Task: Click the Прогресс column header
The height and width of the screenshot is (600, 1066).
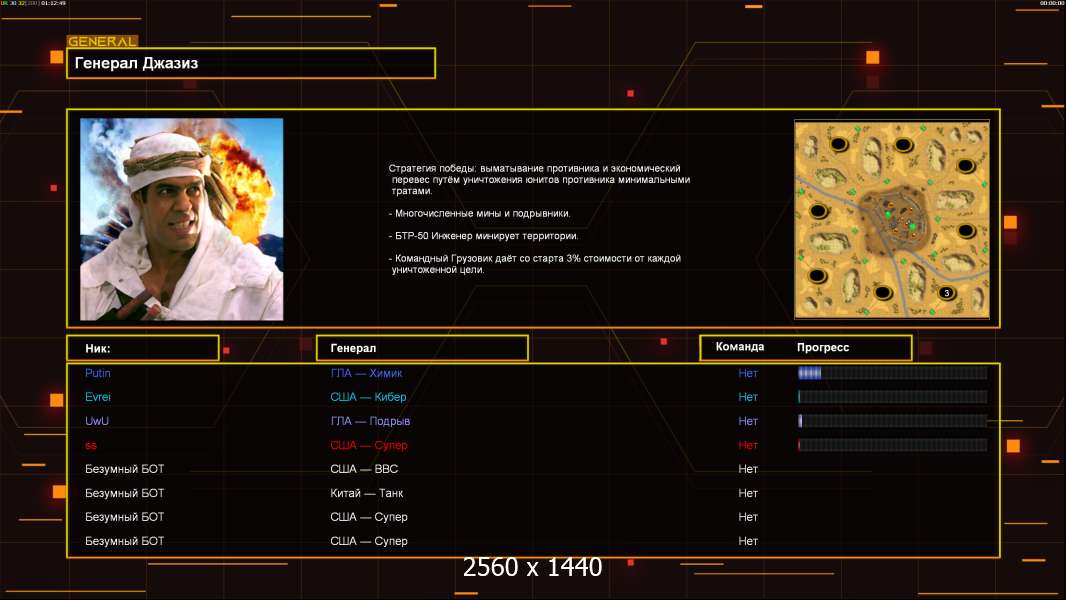Action: 823,347
